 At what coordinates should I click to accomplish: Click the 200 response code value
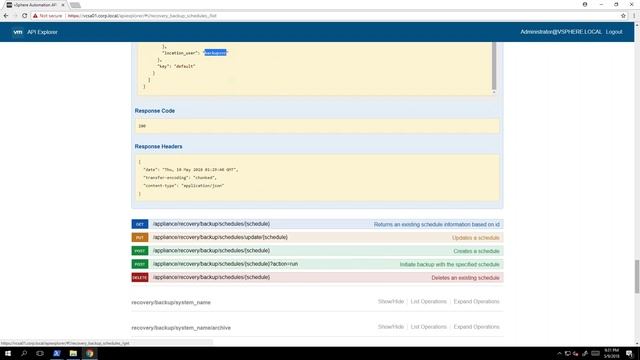142,126
